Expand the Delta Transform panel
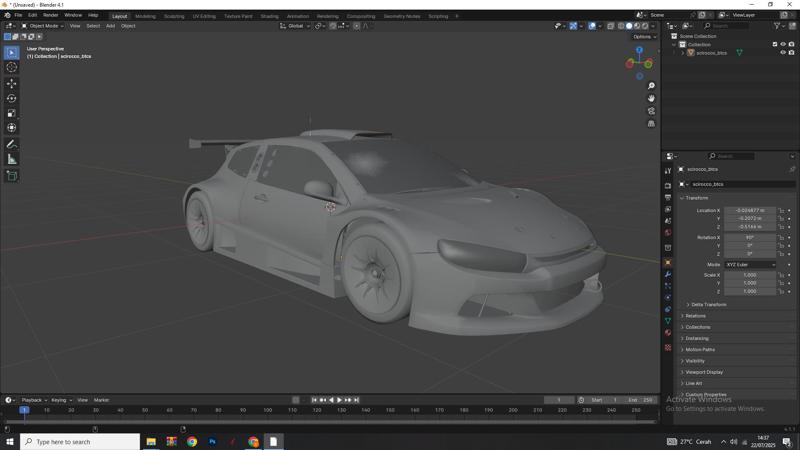Screen dimensions: 800x450 point(708,305)
